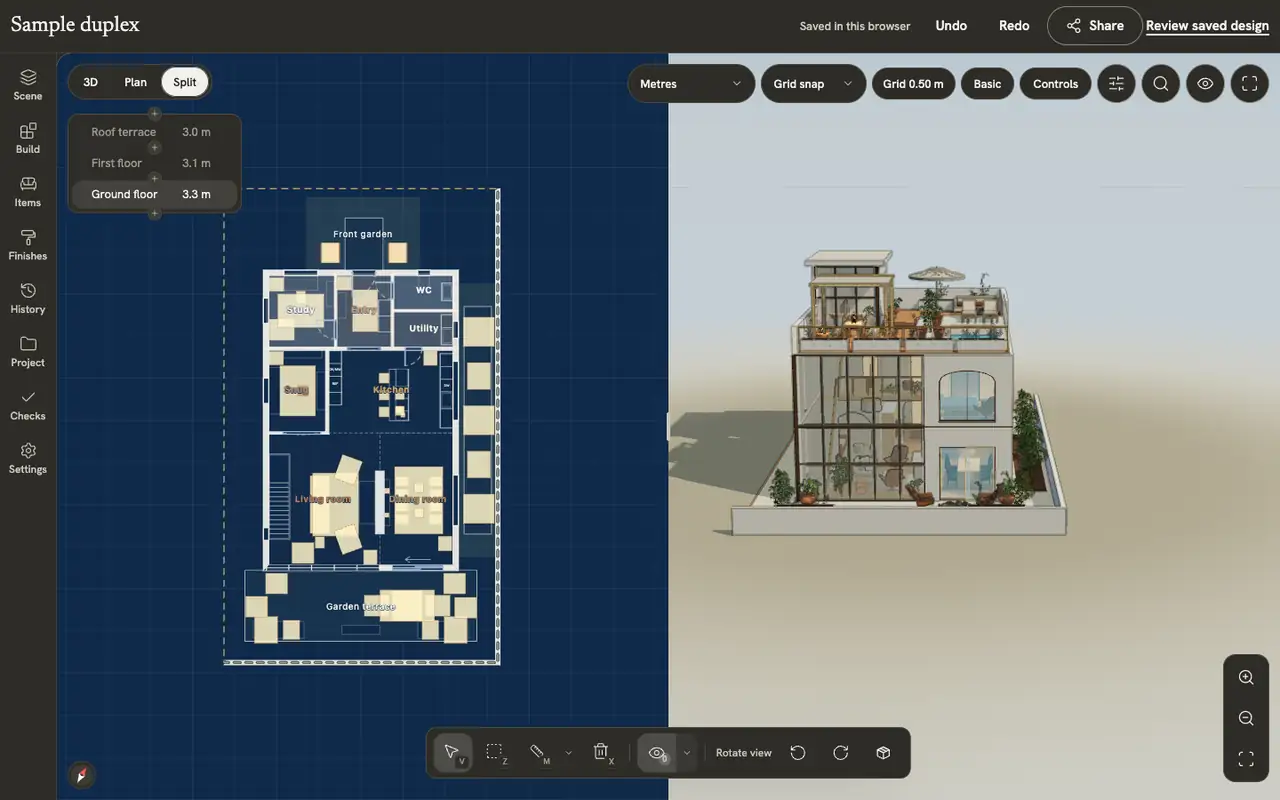Zoom out of the viewport

coord(1246,718)
